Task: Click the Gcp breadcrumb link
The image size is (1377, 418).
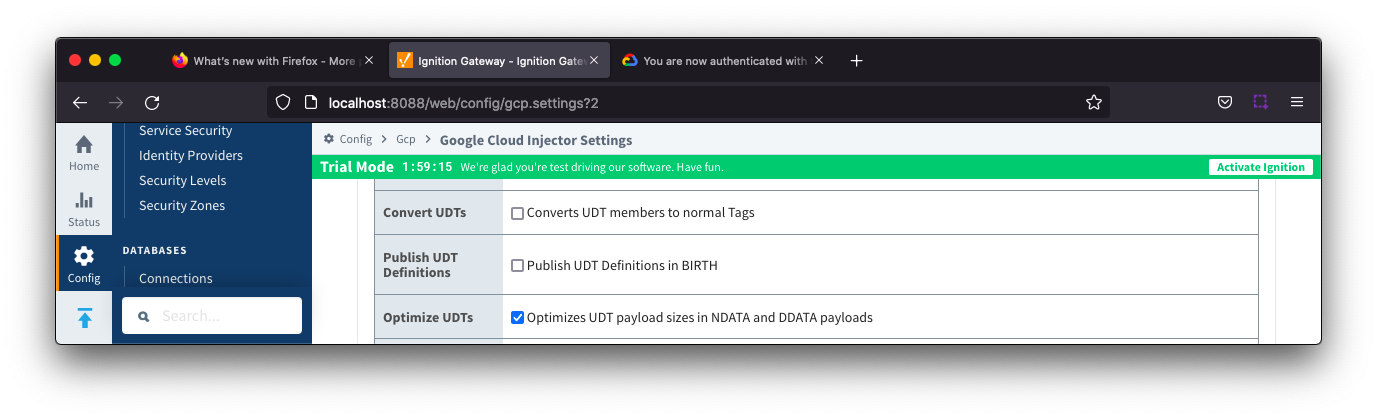Action: tap(405, 140)
